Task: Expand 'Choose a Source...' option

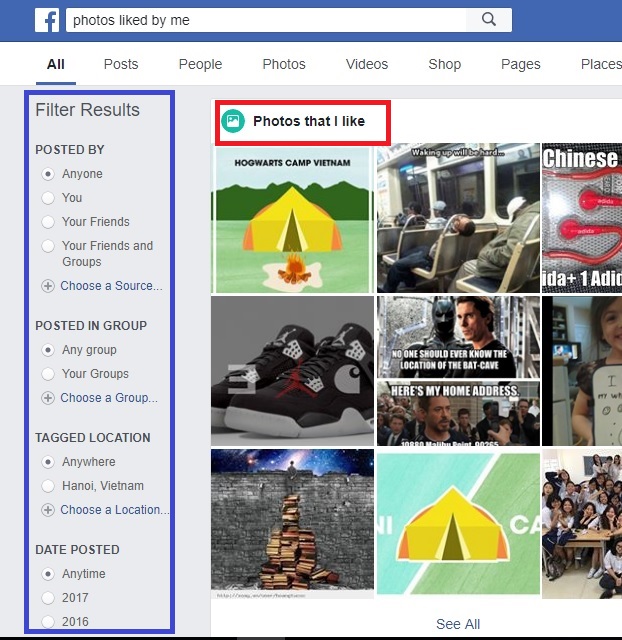Action: (110, 286)
